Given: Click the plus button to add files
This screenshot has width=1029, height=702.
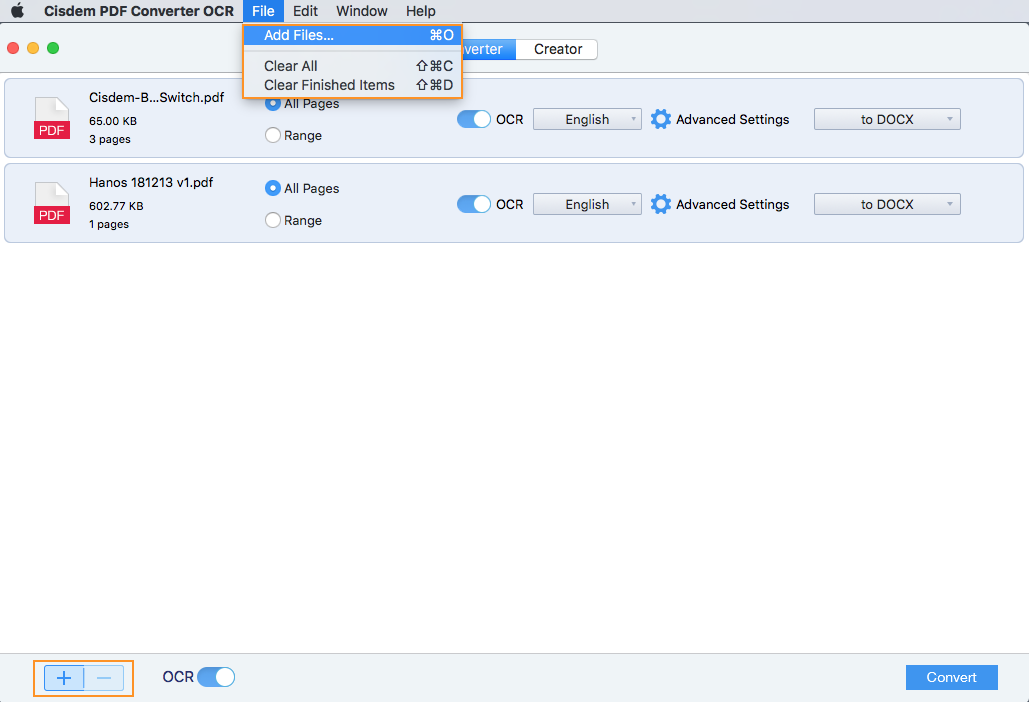Looking at the screenshot, I should point(64,678).
